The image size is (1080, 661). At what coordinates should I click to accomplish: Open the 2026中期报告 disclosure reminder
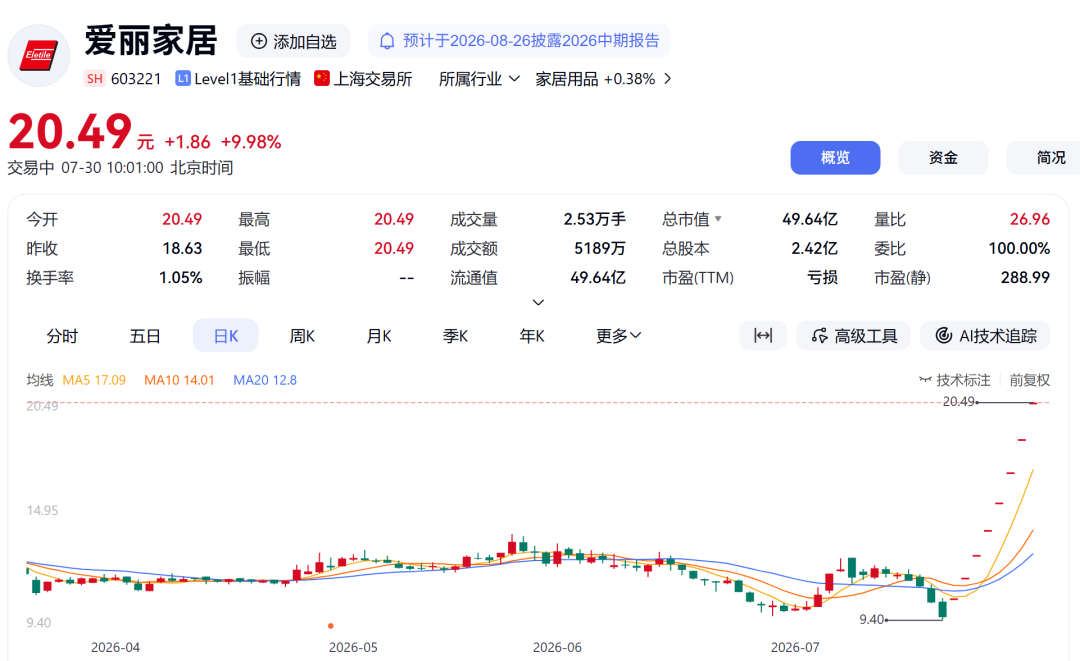tap(519, 41)
